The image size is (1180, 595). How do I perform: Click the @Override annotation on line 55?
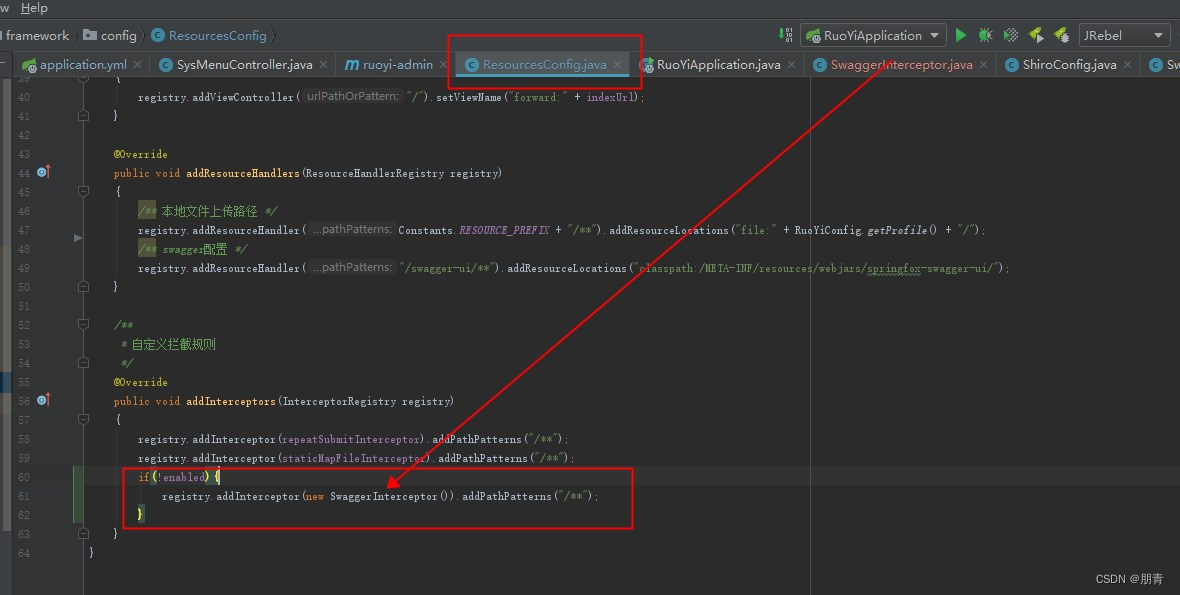click(141, 382)
